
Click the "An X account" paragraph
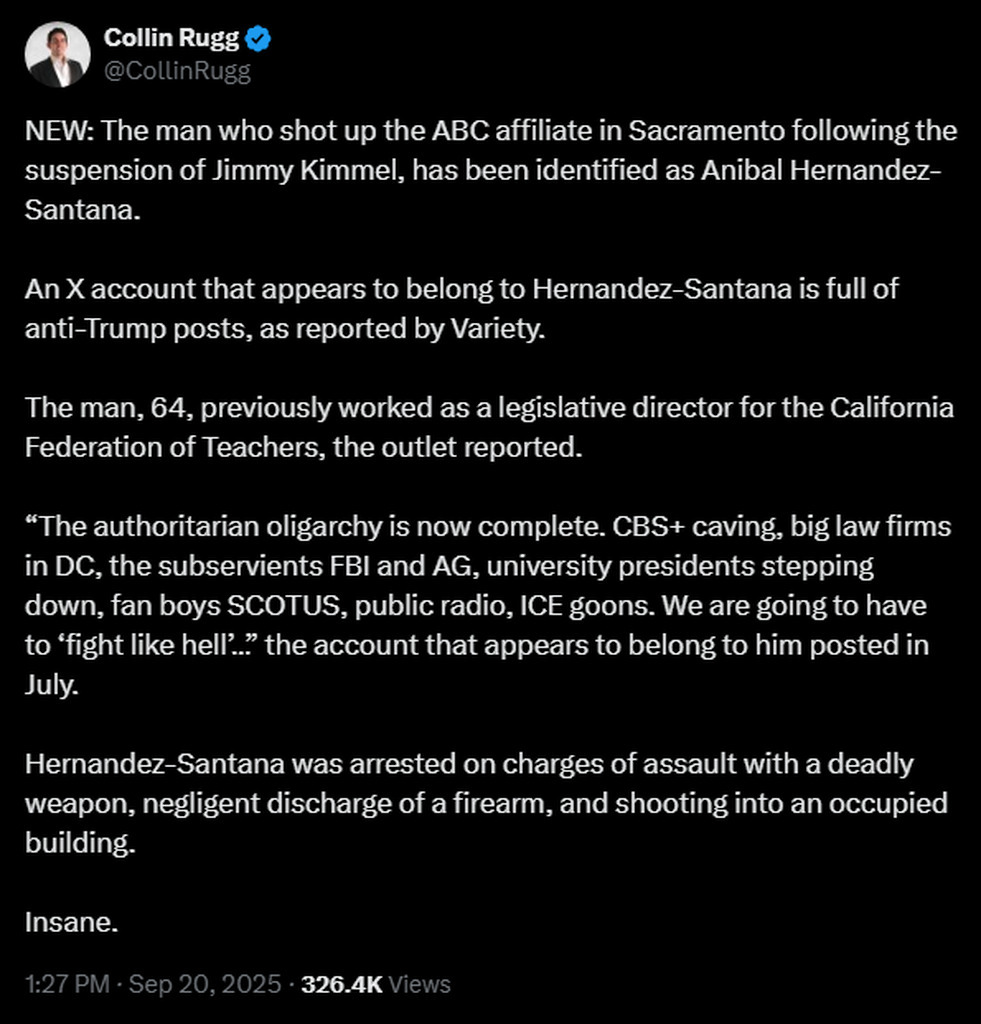click(462, 308)
